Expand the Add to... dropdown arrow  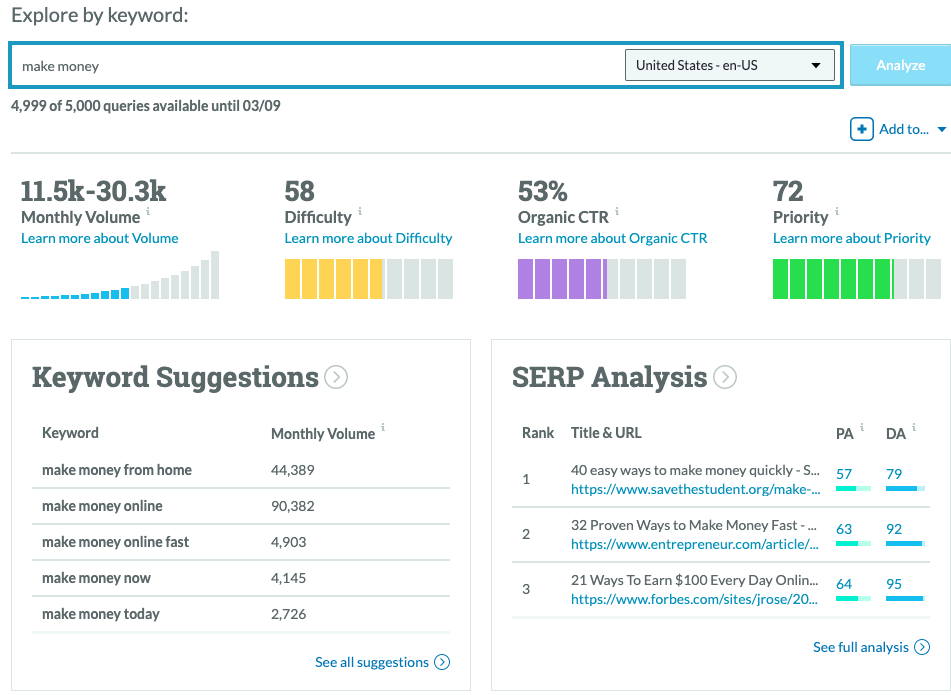tap(941, 129)
